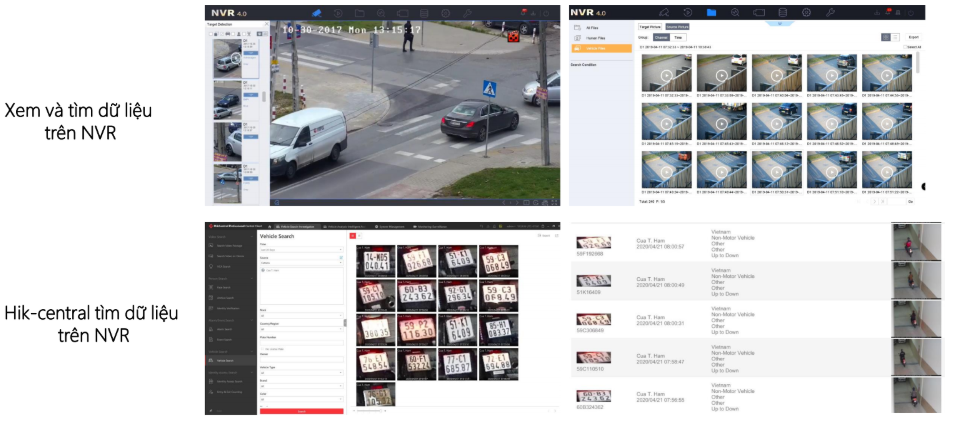Open Playback icon in right NVR window

pyautogui.click(x=687, y=12)
